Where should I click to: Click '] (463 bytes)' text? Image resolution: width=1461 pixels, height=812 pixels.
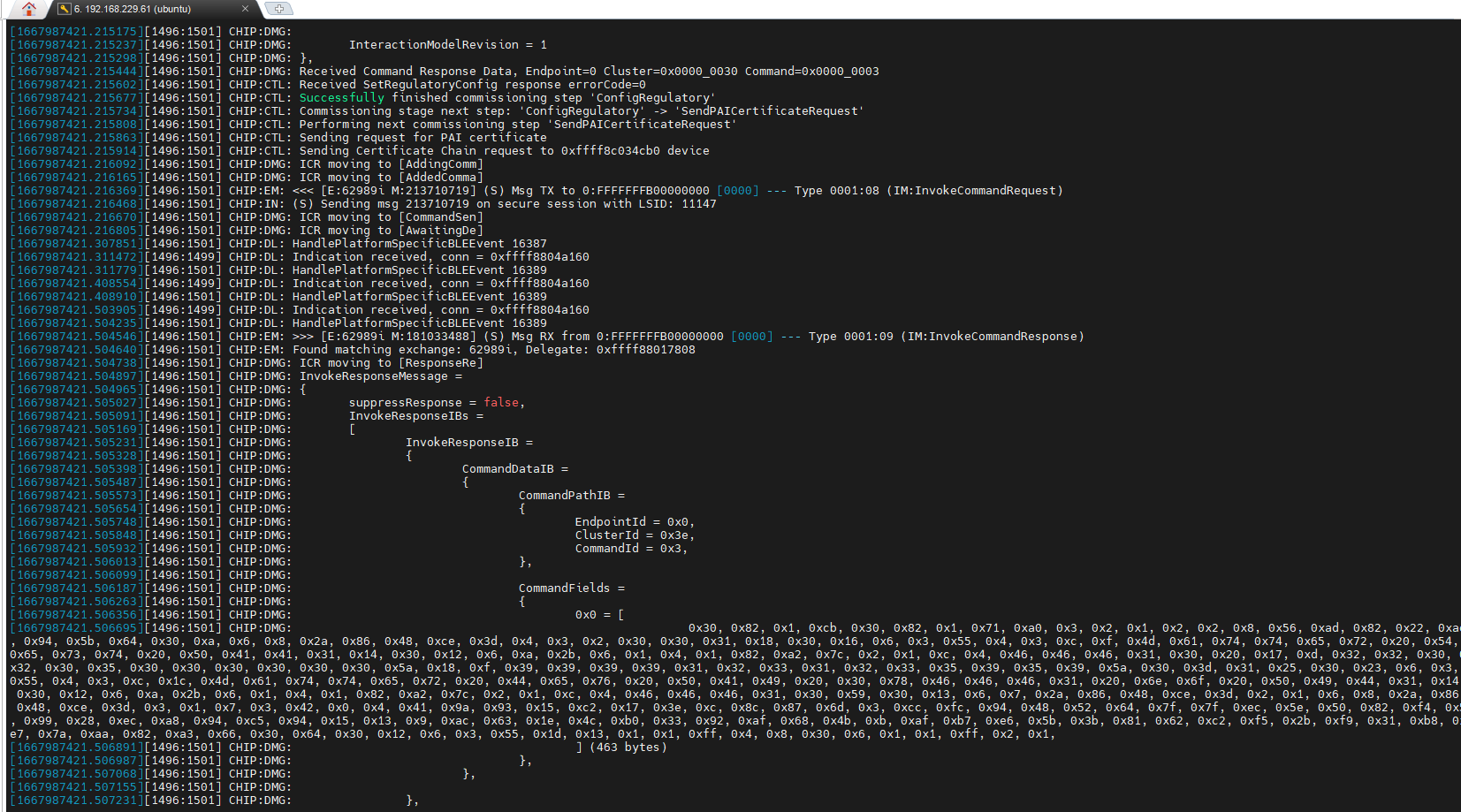[621, 747]
